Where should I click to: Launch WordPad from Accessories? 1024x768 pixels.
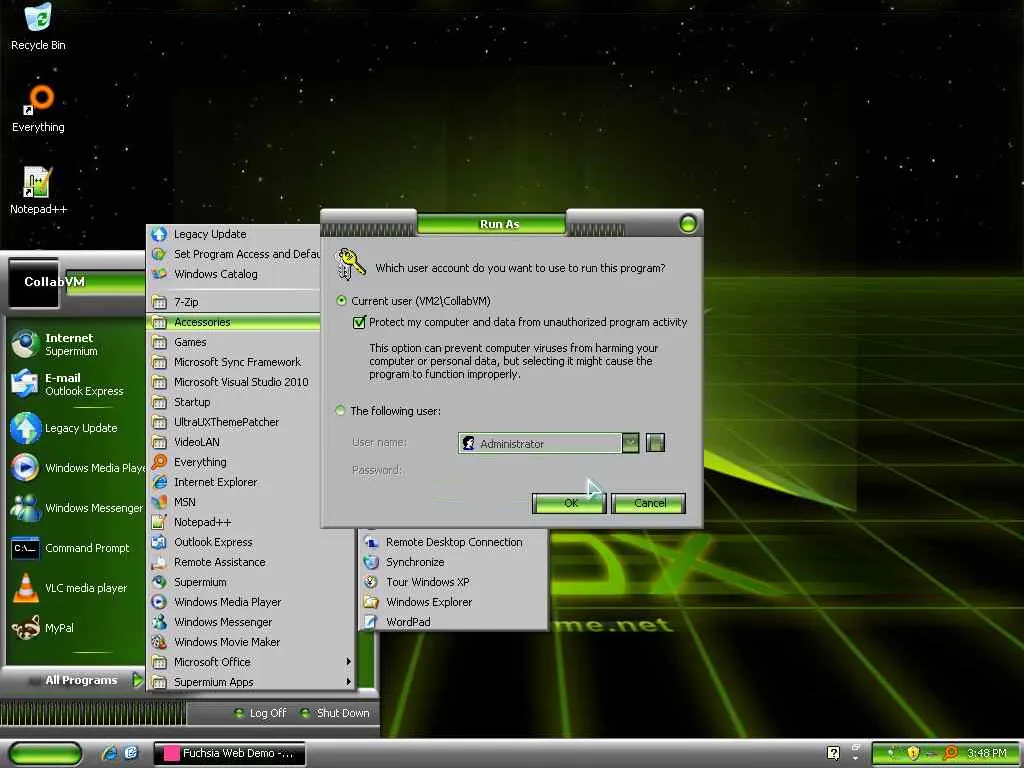[x=455, y=622]
